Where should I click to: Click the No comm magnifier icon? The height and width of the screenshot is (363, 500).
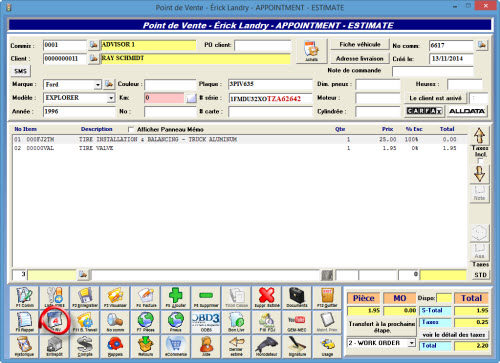click(x=115, y=322)
